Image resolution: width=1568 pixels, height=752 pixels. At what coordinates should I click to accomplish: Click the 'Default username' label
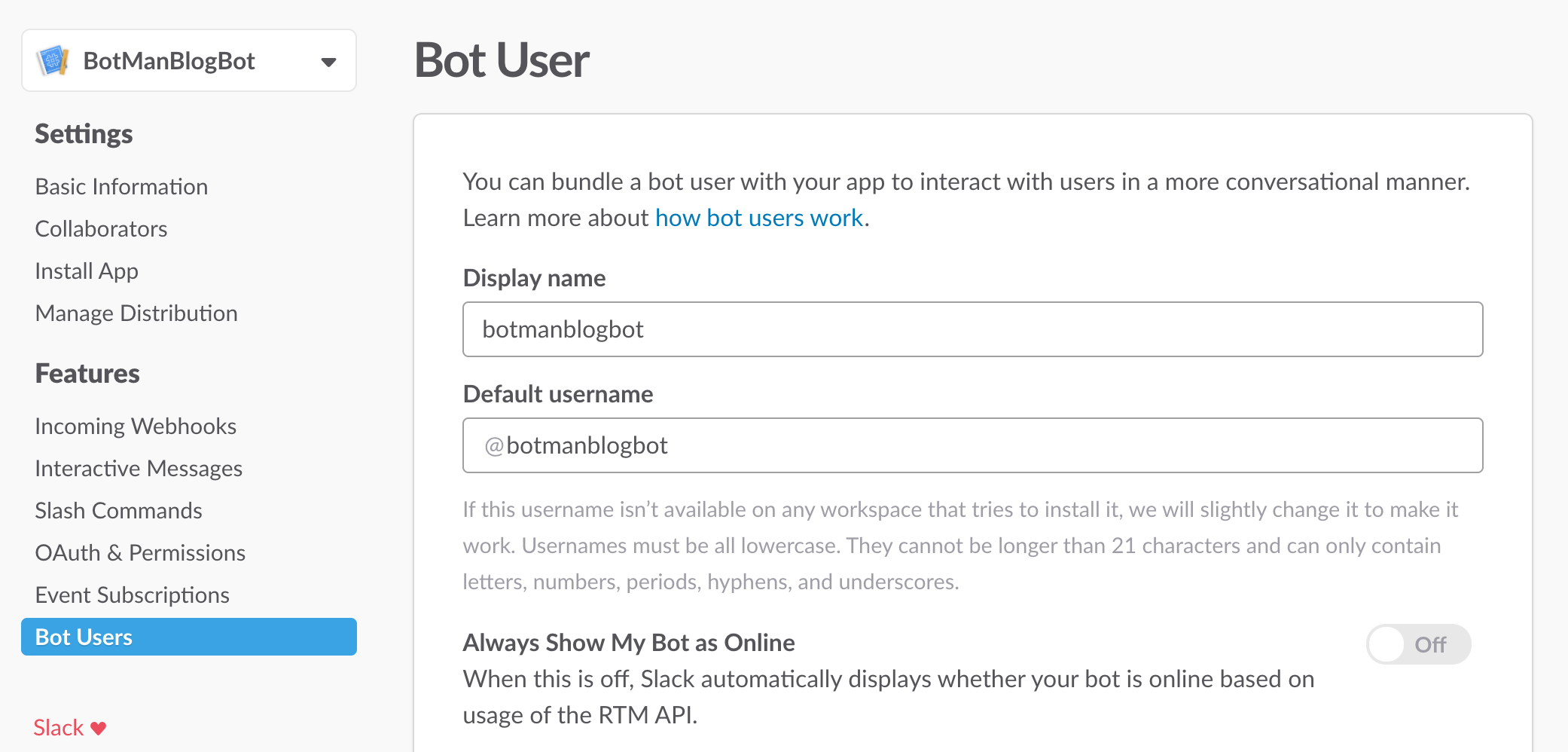[558, 394]
